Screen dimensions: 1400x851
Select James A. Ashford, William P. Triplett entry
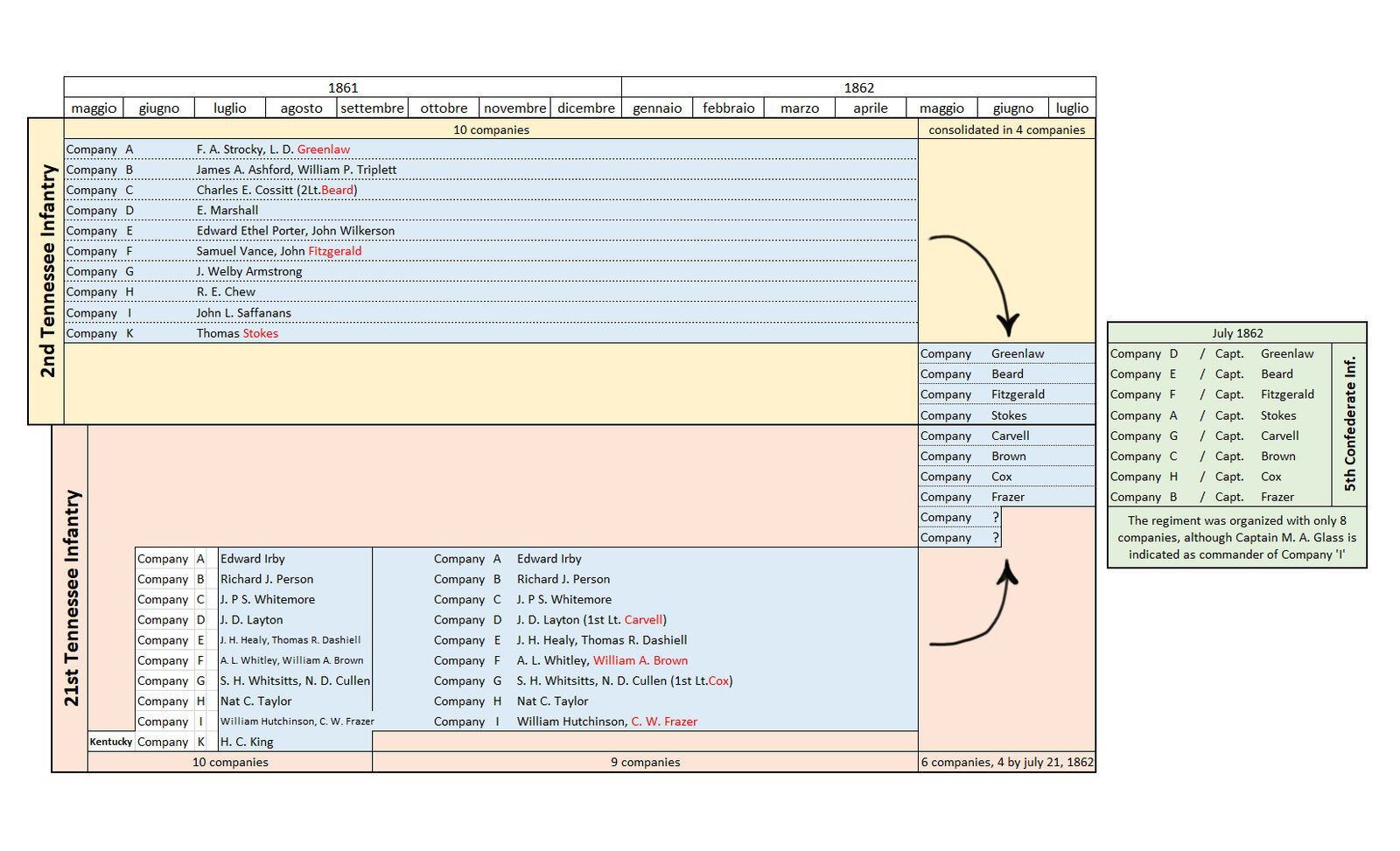click(x=297, y=170)
